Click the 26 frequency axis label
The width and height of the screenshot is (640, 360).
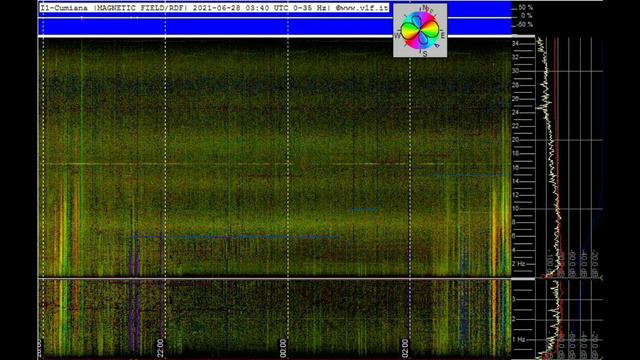coord(516,99)
